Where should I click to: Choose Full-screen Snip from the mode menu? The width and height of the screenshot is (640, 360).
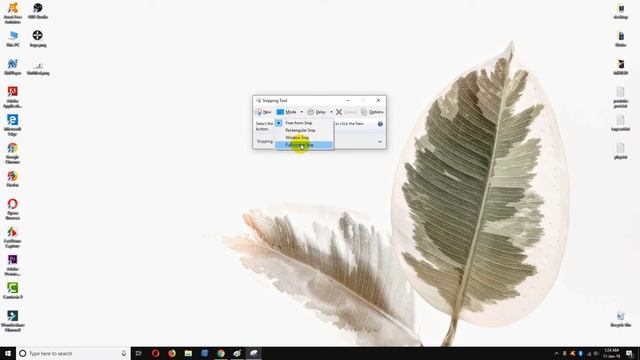tap(304, 145)
